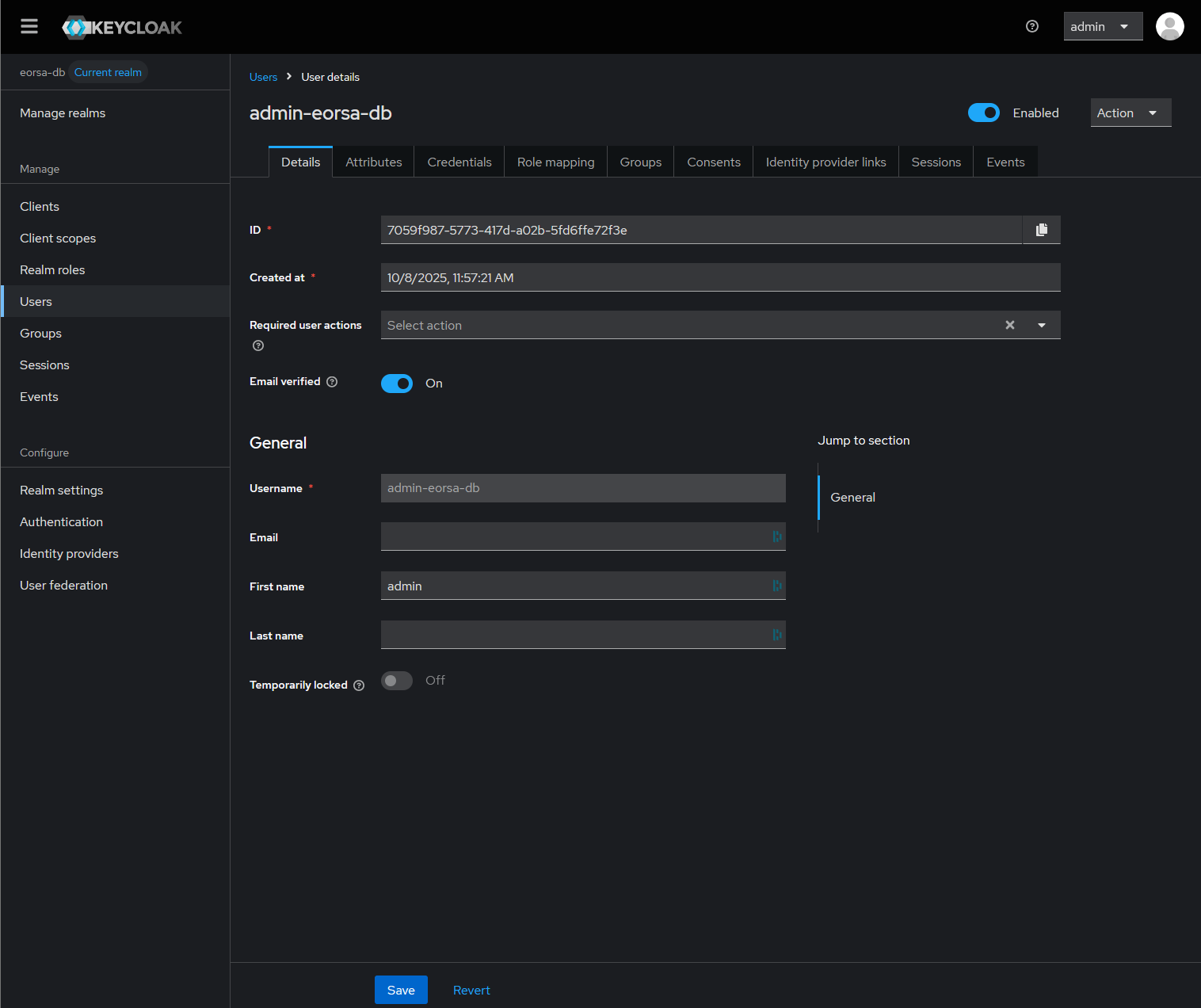
Task: Show help for Email verified
Action: pyautogui.click(x=332, y=382)
